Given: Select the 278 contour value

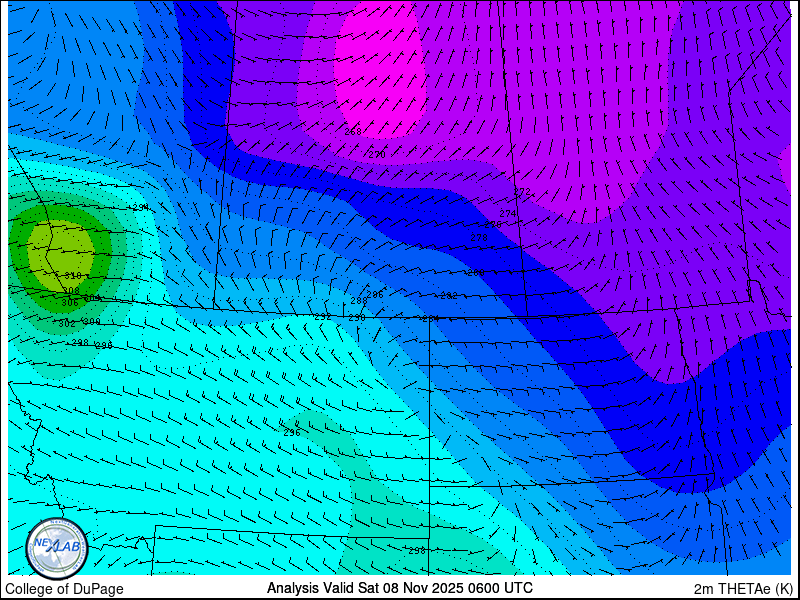Looking at the screenshot, I should coord(479,238).
